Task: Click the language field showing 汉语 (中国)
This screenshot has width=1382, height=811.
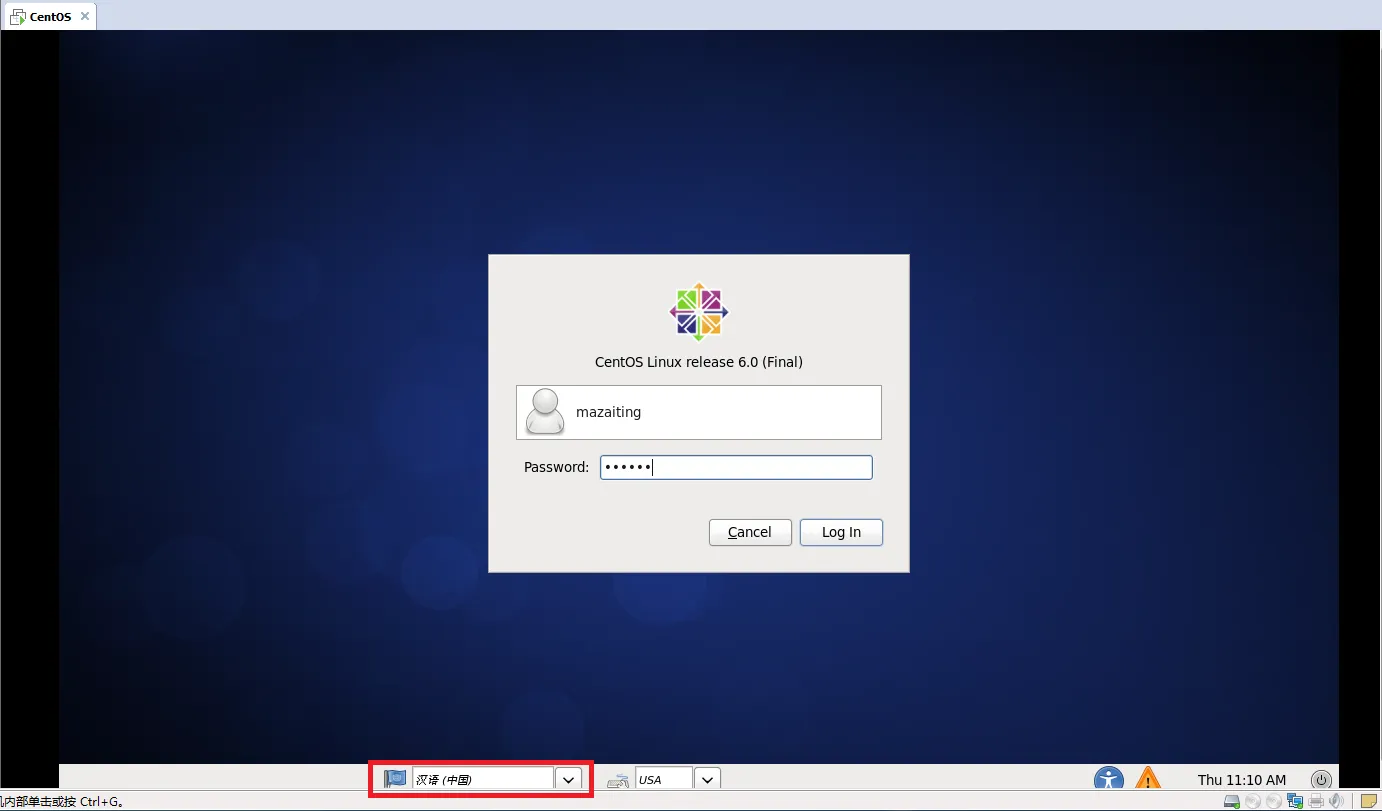Action: (x=483, y=779)
